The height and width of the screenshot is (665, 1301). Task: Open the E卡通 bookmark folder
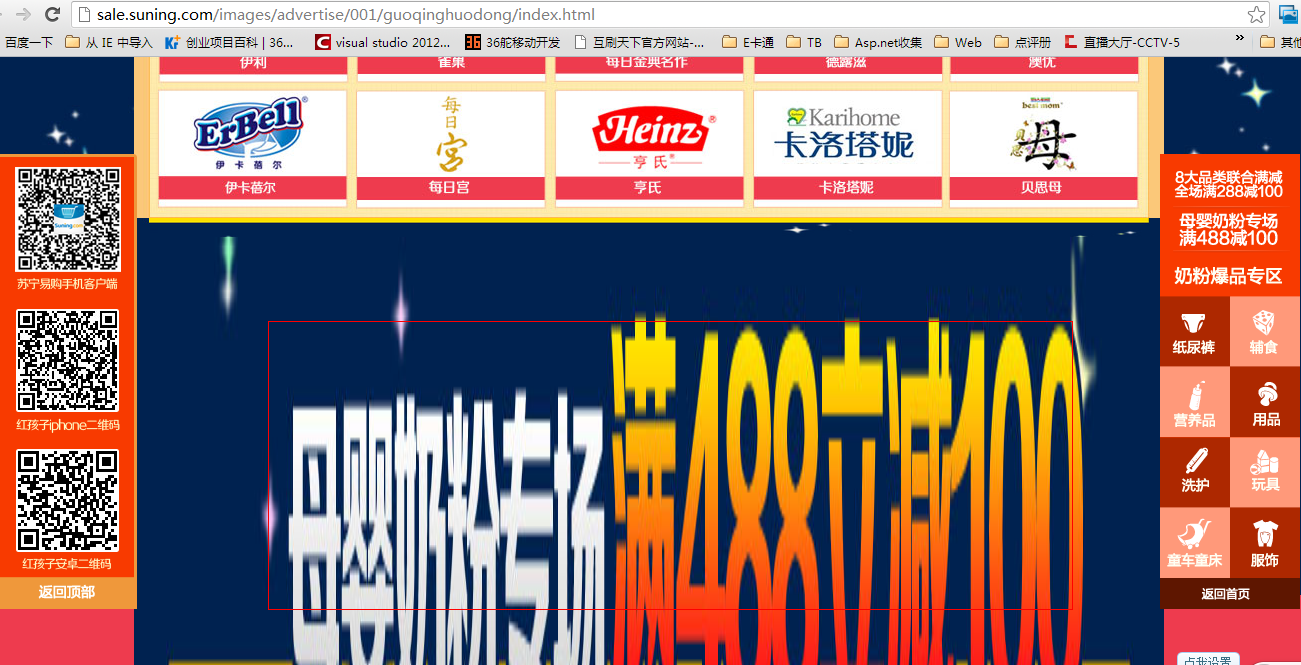click(x=747, y=42)
